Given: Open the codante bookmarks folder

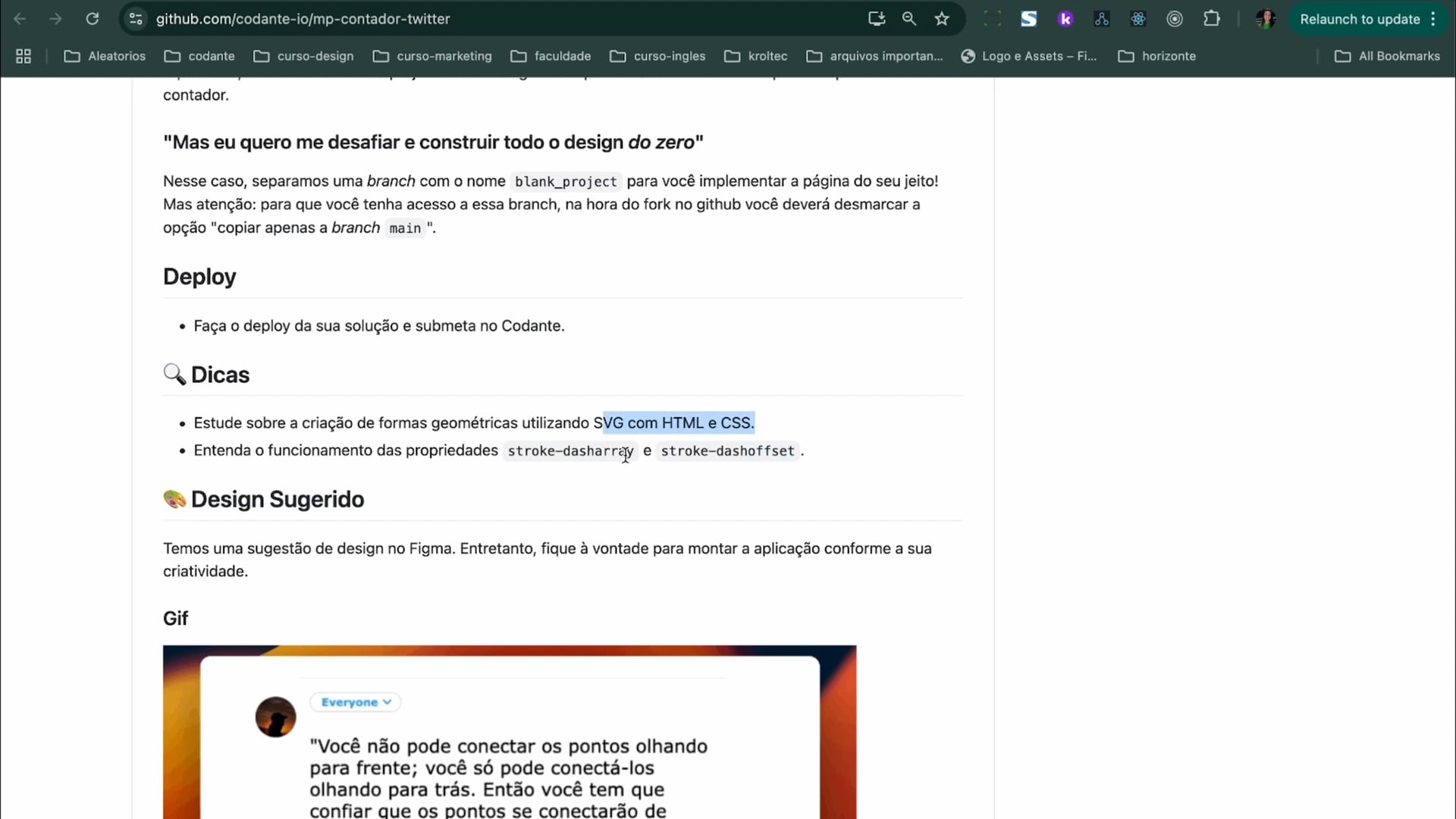Looking at the screenshot, I should click(x=200, y=56).
